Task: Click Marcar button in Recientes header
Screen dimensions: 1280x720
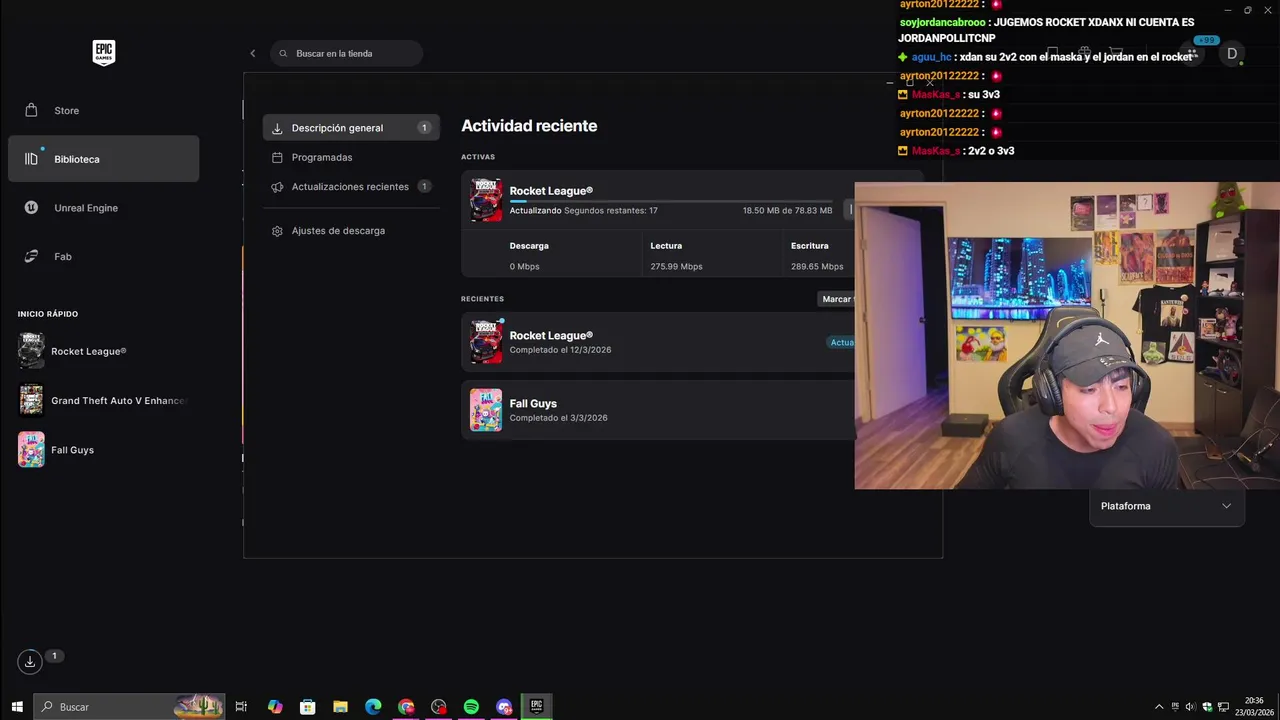Action: coord(836,299)
